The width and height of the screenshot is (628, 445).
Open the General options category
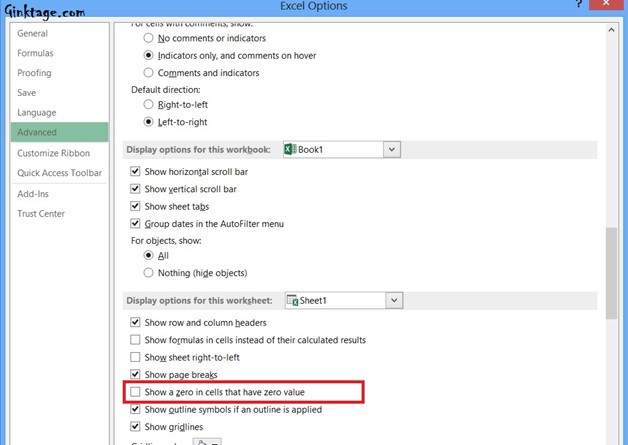click(x=32, y=34)
